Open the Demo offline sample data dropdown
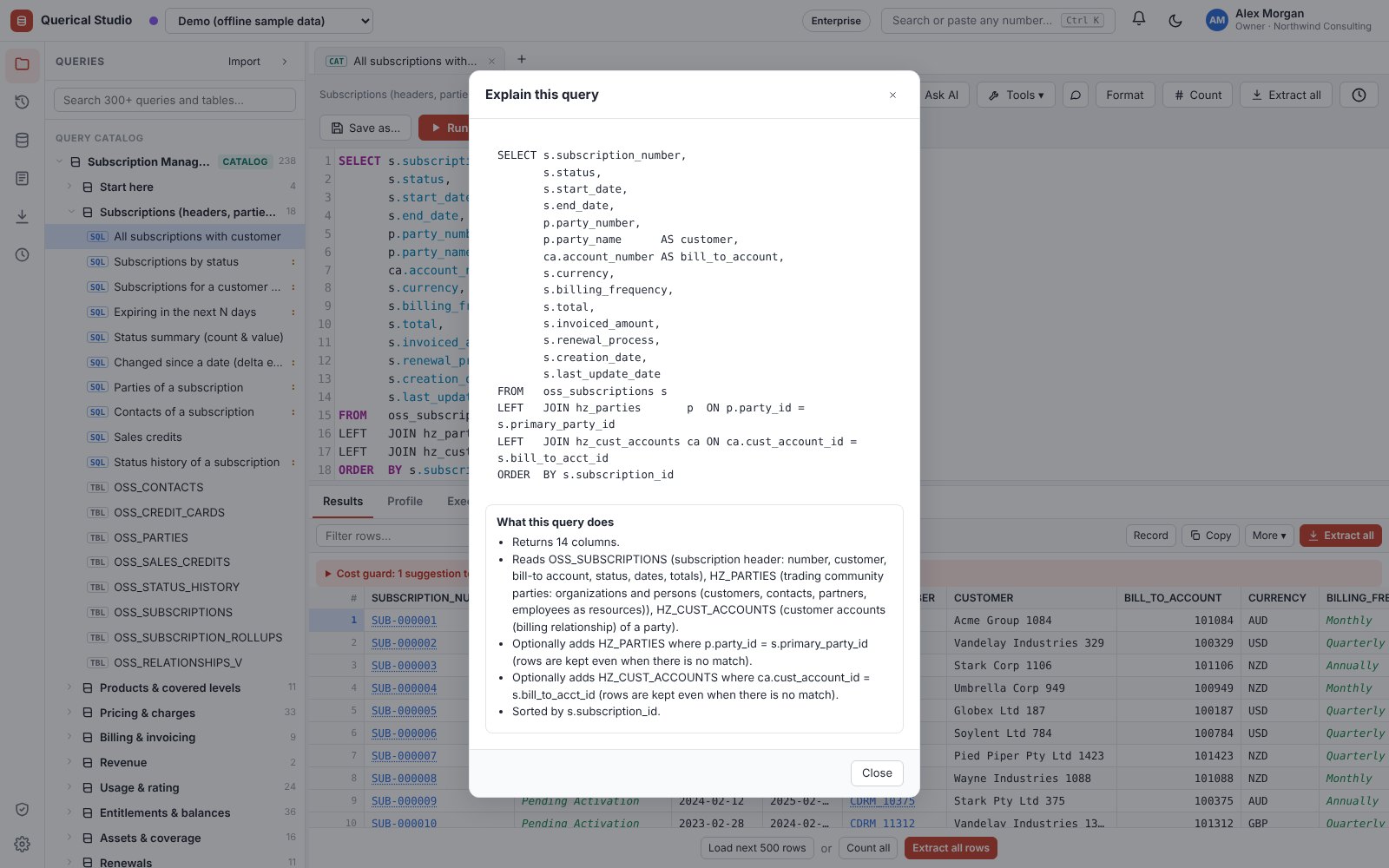This screenshot has height=868, width=1389. [x=269, y=21]
